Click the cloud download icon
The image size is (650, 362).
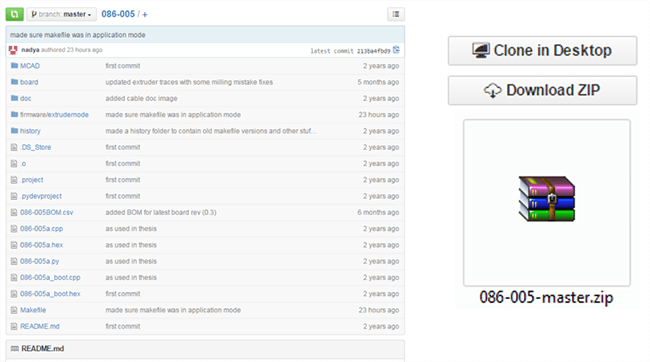pyautogui.click(x=492, y=90)
